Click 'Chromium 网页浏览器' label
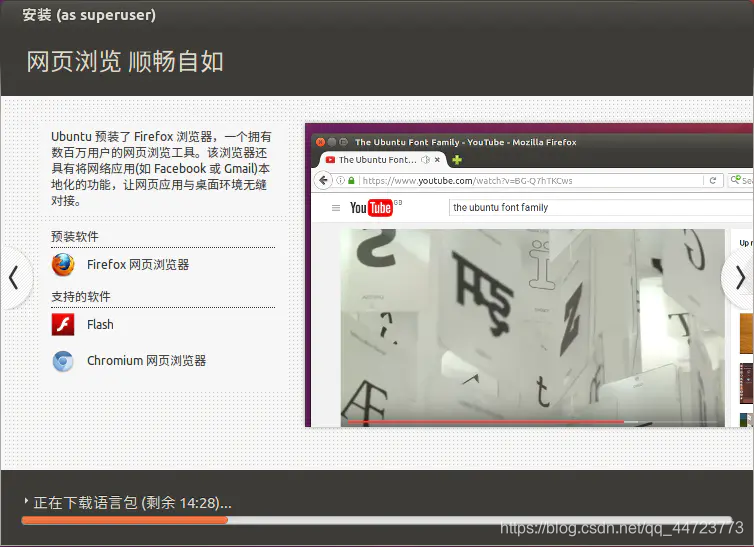Viewport: 754px width, 547px height. click(147, 361)
